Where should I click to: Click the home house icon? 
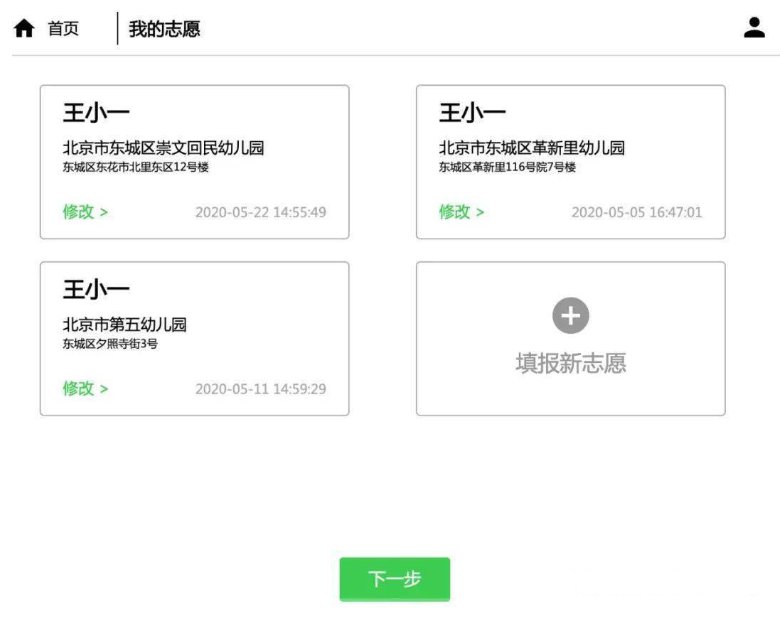pos(24,28)
